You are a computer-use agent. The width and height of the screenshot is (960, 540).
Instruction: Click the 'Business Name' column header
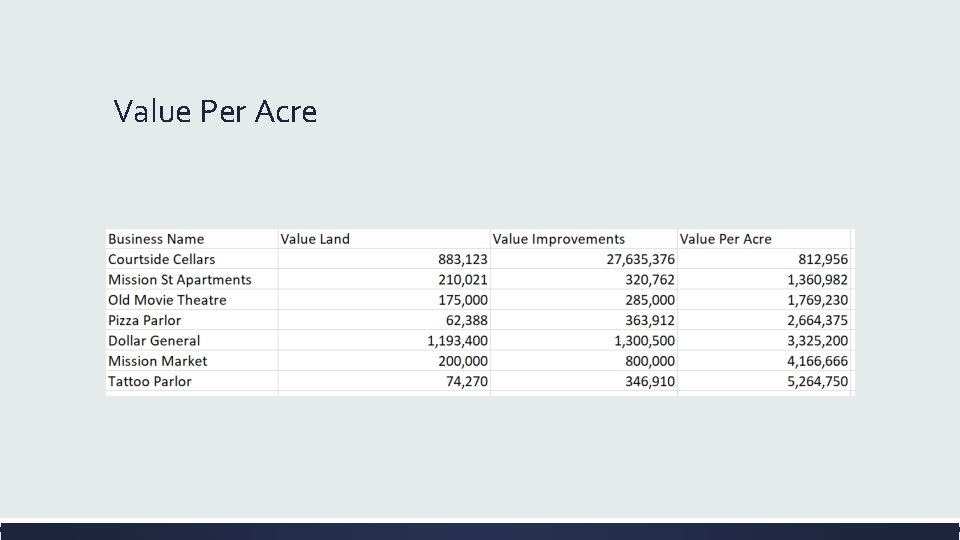coord(156,239)
